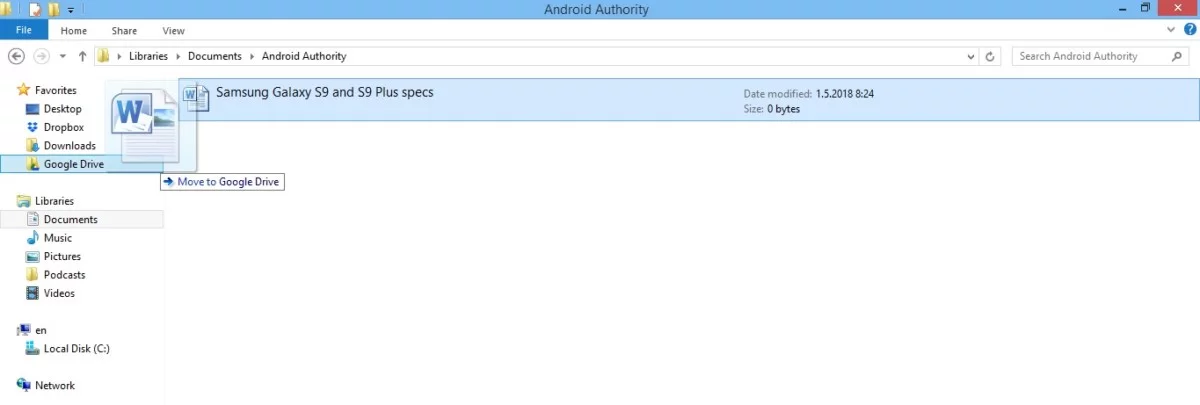Select Local Disk (C:) in sidebar
The image size is (1200, 405).
[x=76, y=348]
